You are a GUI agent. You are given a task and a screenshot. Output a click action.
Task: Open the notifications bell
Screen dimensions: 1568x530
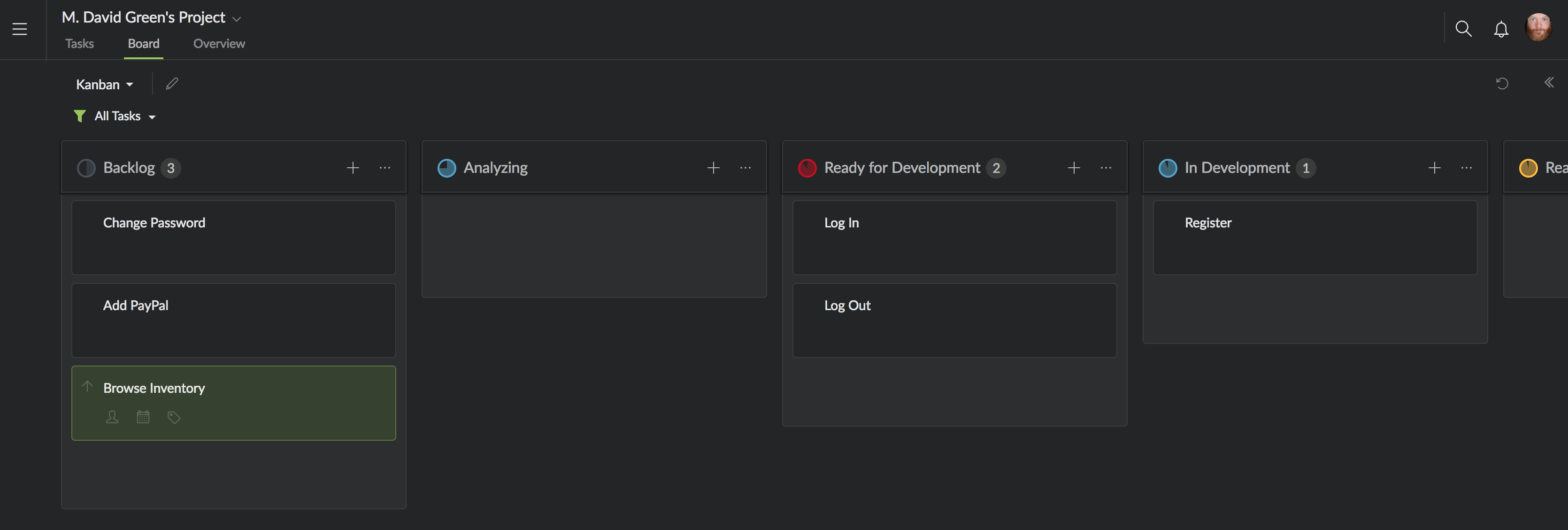[x=1501, y=29]
